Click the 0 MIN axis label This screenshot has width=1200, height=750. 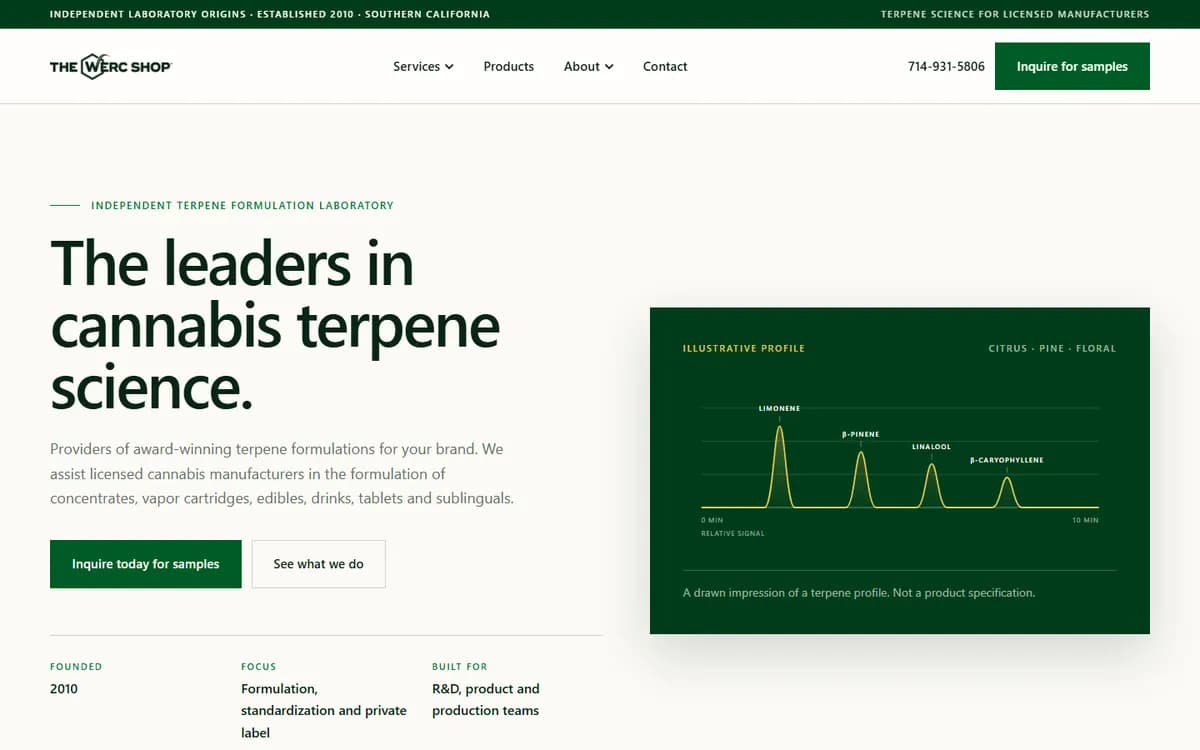pyautogui.click(x=712, y=520)
